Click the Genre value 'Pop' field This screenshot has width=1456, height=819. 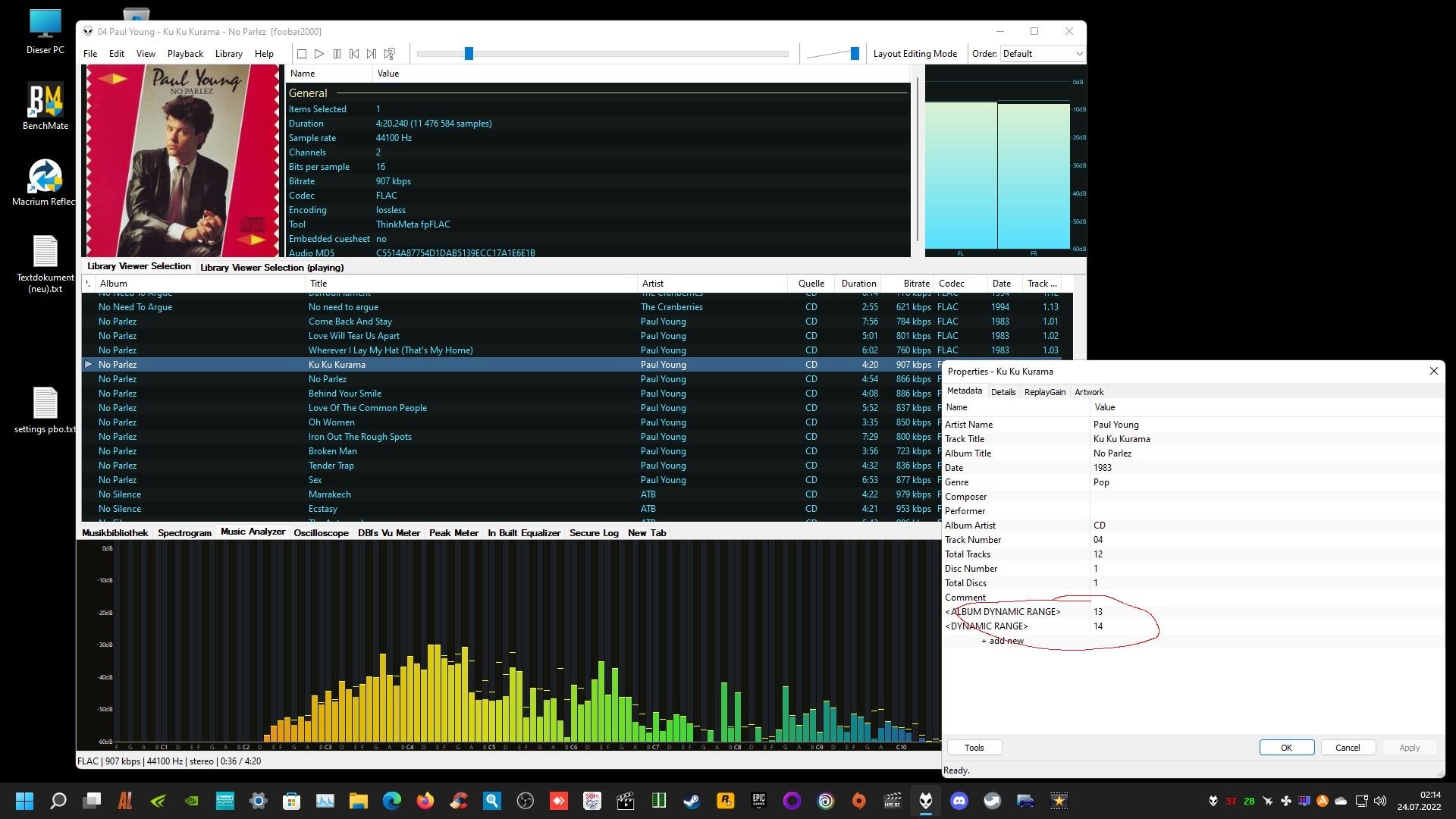[1266, 482]
